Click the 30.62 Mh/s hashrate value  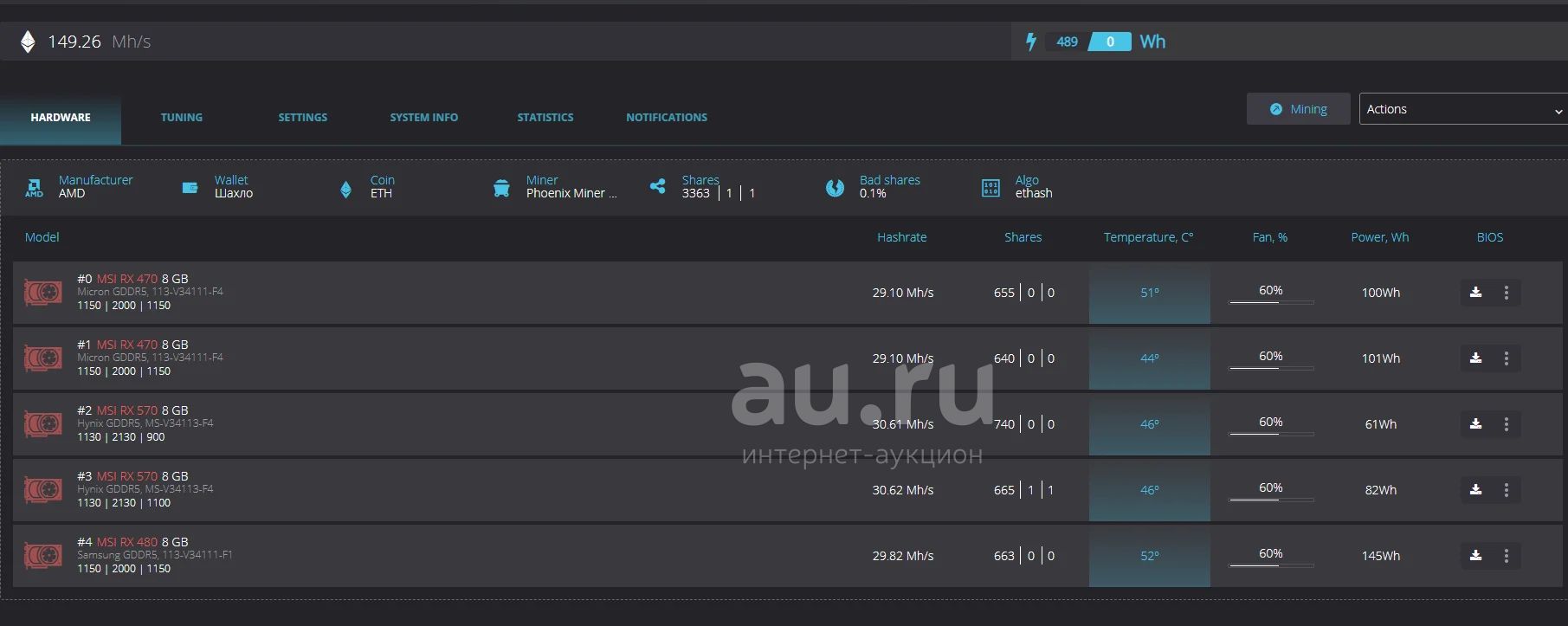pyautogui.click(x=903, y=490)
